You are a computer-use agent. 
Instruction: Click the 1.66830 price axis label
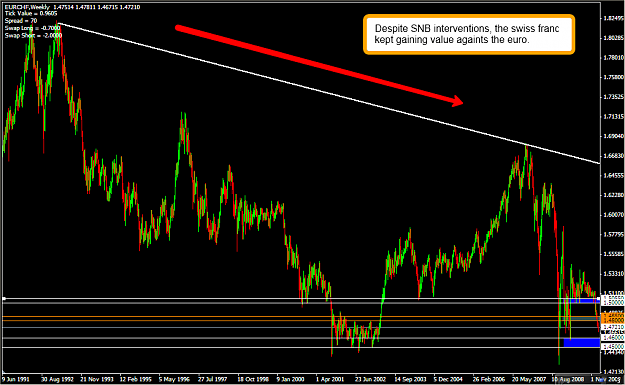(614, 156)
